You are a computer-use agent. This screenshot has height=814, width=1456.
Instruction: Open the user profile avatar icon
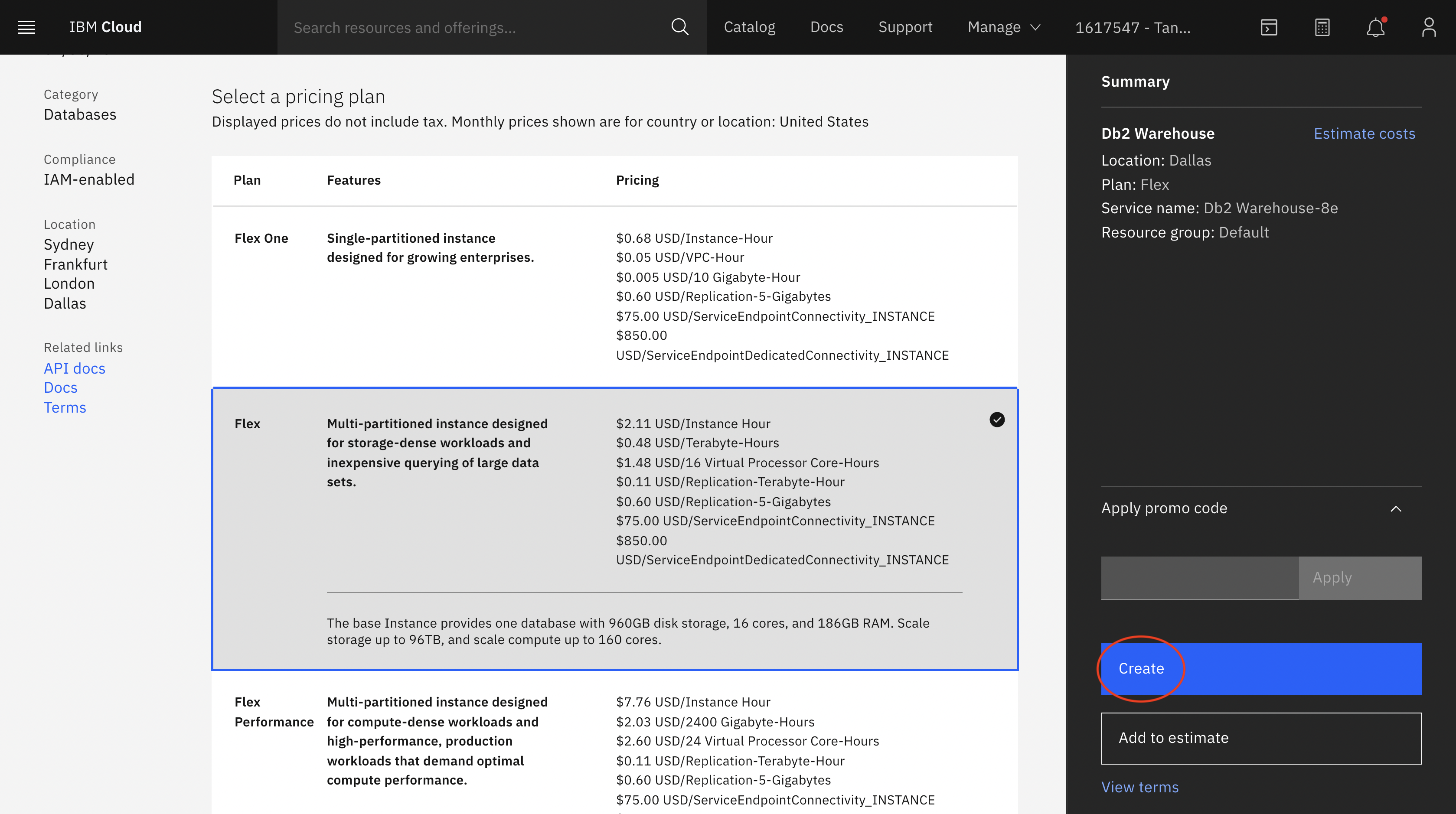pos(1428,27)
